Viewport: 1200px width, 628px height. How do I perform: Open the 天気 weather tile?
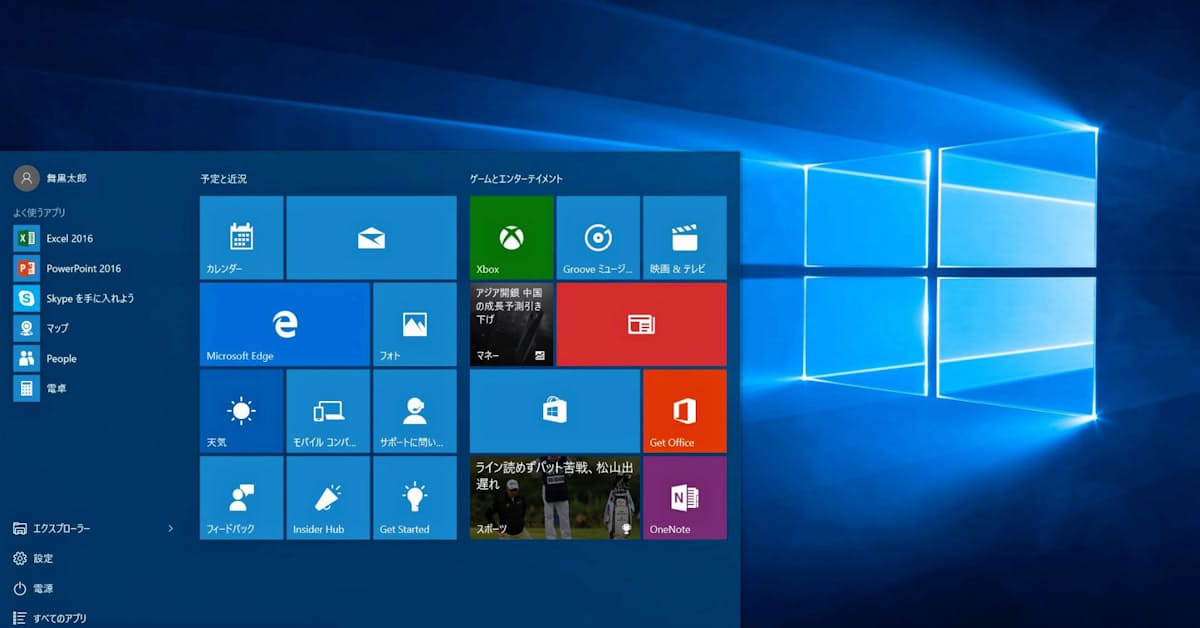(x=241, y=411)
